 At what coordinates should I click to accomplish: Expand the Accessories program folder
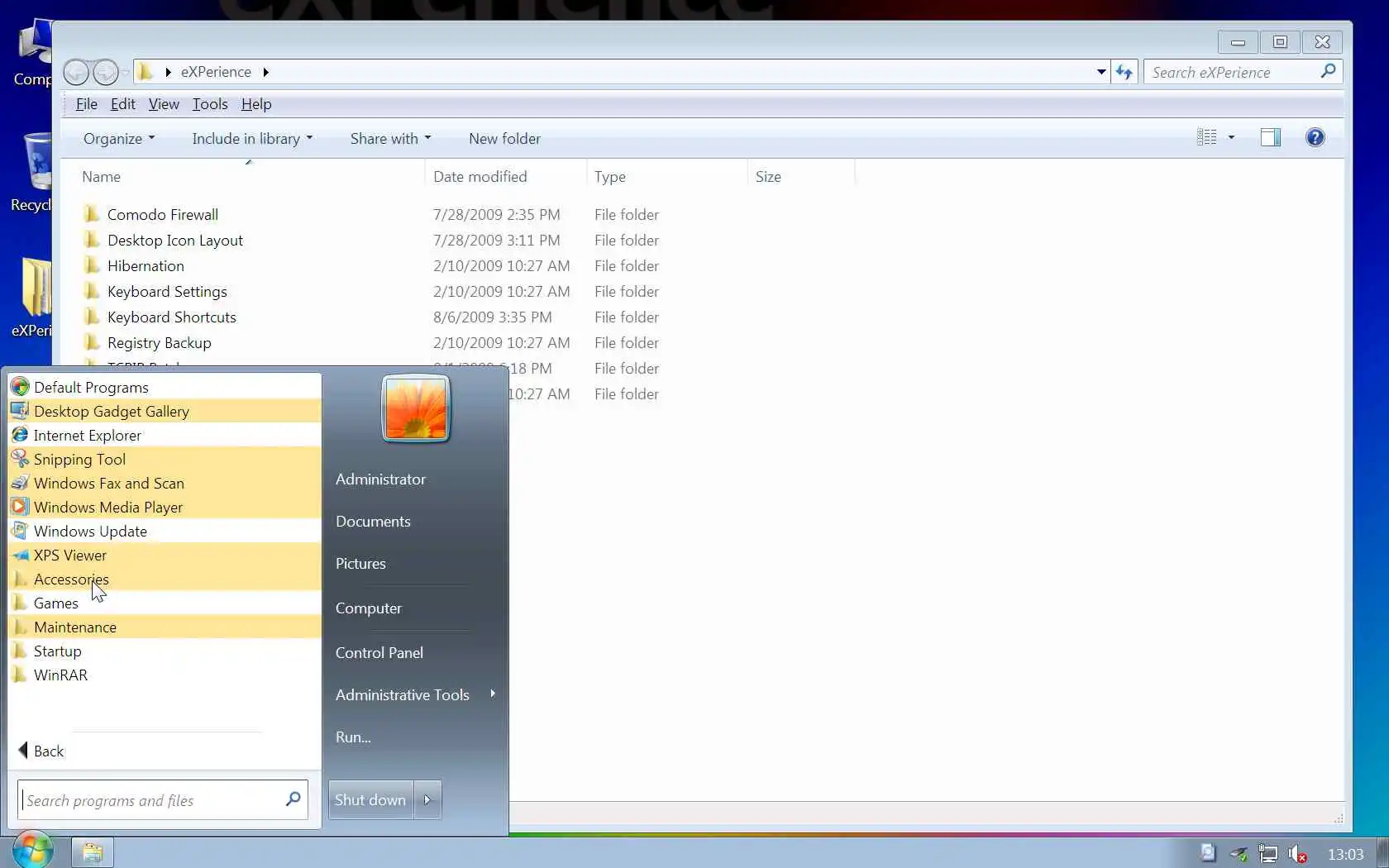click(165, 579)
